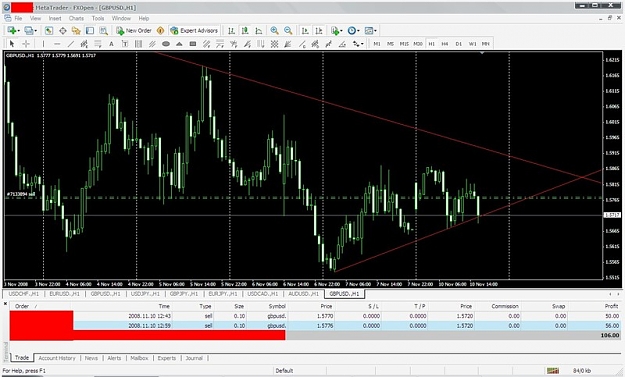
Task: Toggle the Expert Advisors button
Action: pos(194,30)
